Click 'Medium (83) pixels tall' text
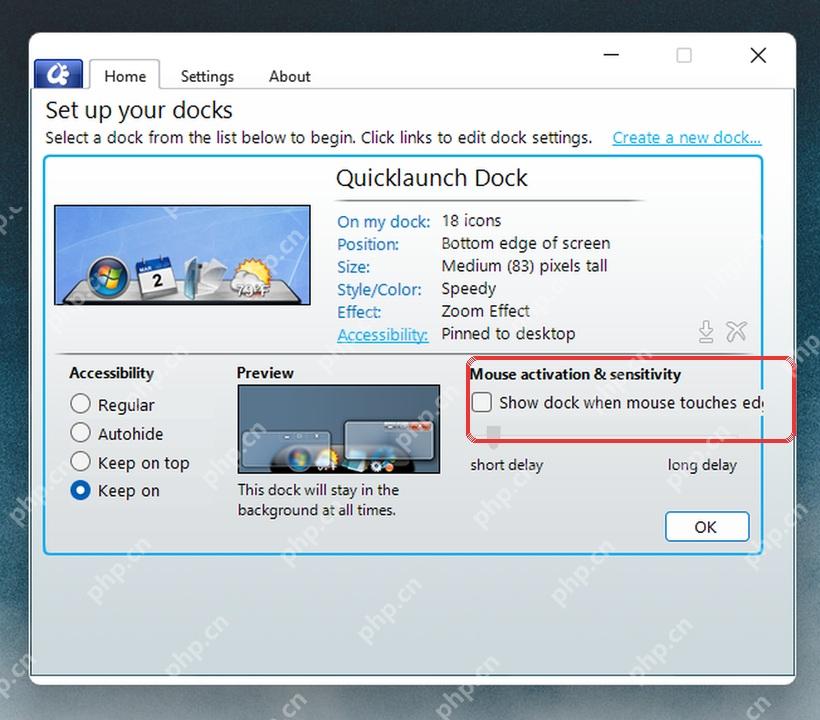 pos(524,266)
